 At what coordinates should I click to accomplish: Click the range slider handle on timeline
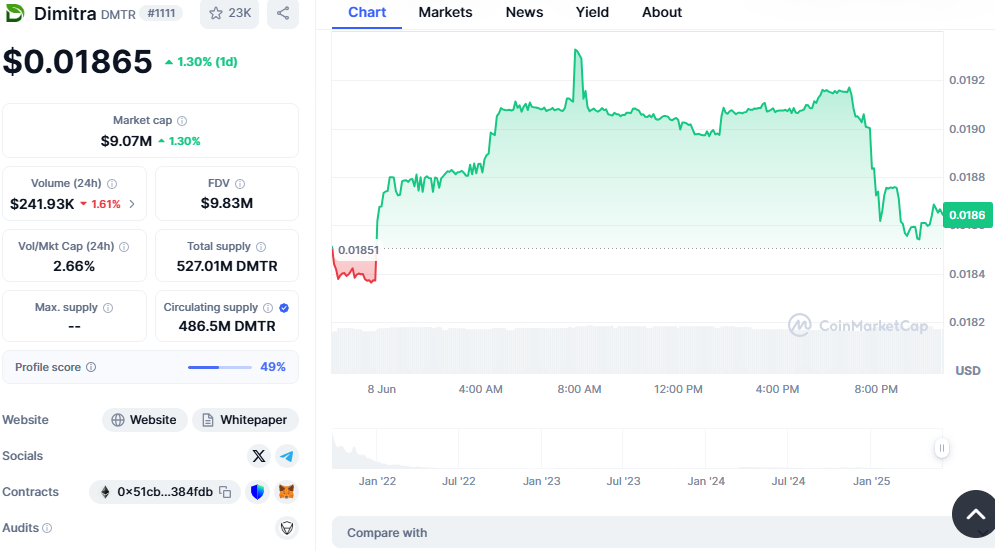[942, 448]
